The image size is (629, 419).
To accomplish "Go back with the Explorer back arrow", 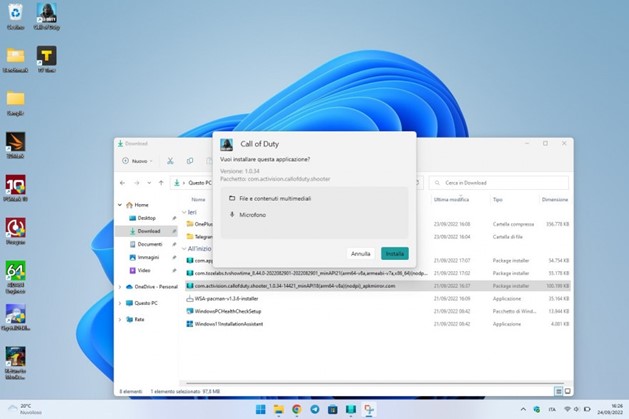I will pyautogui.click(x=122, y=183).
